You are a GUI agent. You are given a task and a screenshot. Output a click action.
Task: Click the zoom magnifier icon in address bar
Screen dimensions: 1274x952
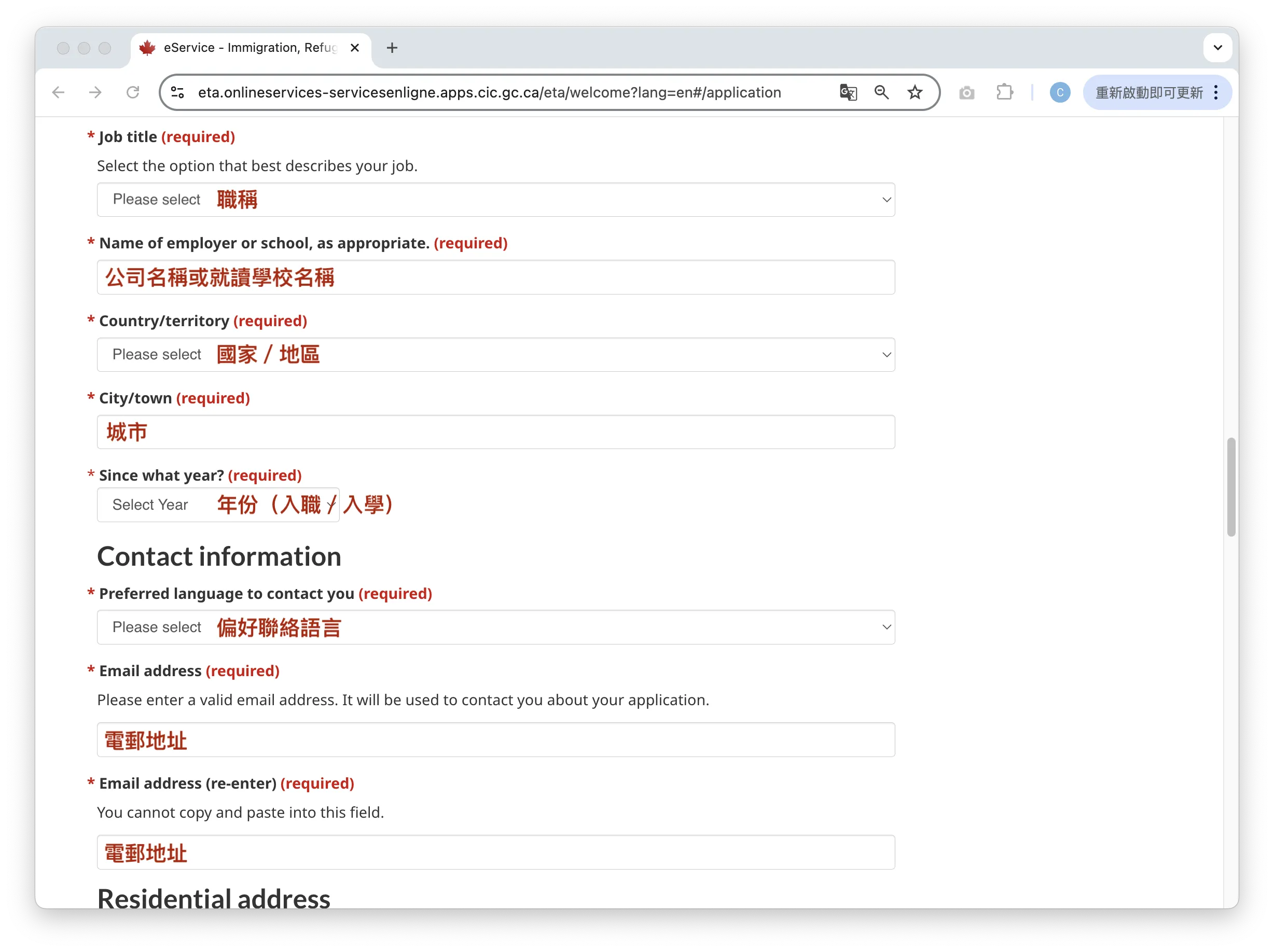[x=881, y=93]
